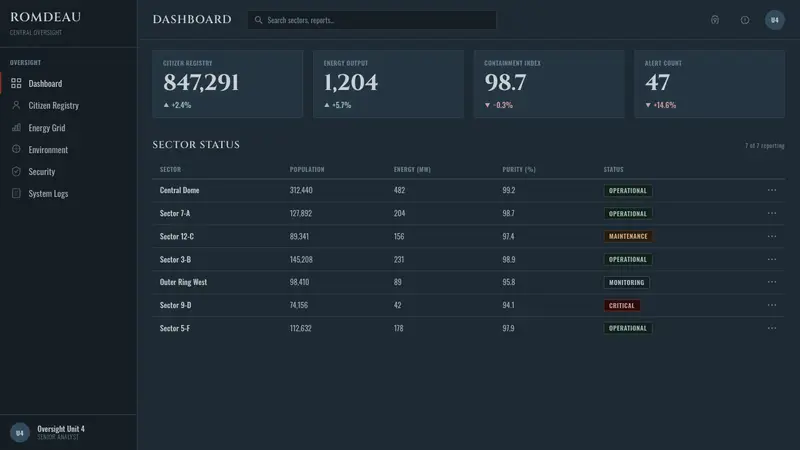Screen dimensions: 800x450
Task: Click the down arrow beside +14.6%
Action: point(648,105)
